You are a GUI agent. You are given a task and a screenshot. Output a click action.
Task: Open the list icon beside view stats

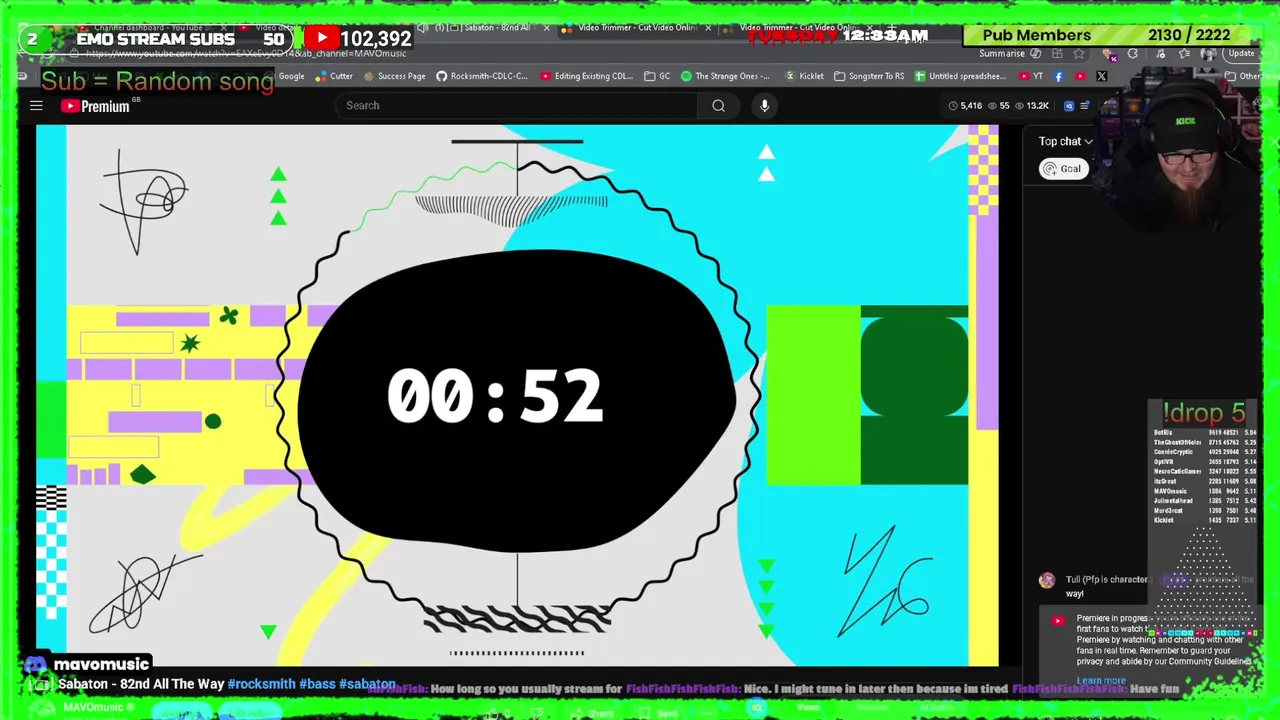click(x=1085, y=105)
